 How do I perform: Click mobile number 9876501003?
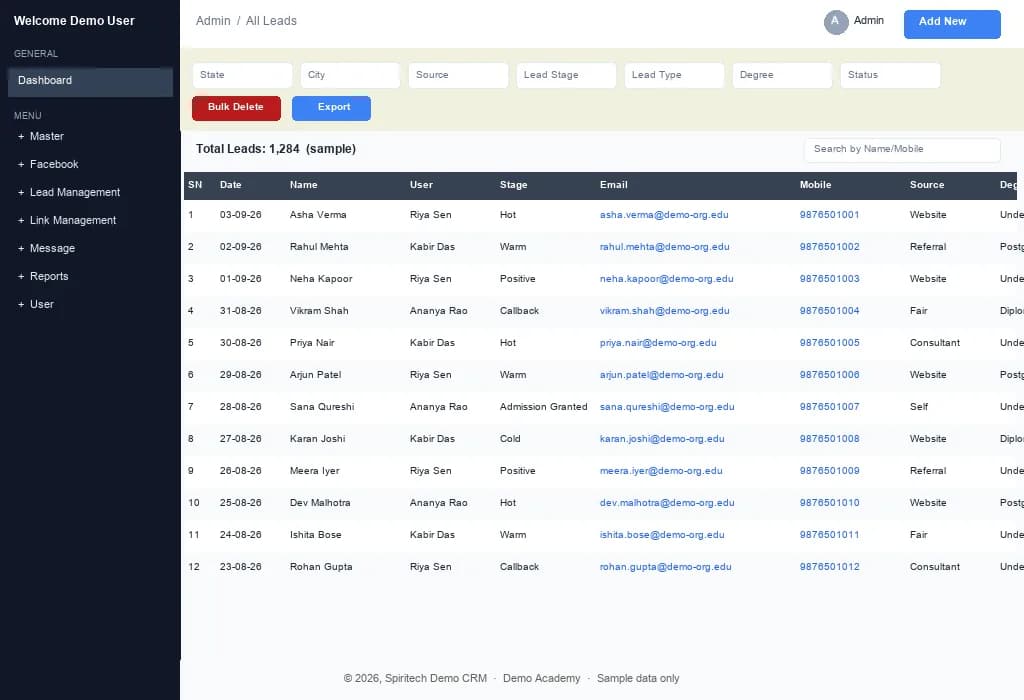(829, 279)
